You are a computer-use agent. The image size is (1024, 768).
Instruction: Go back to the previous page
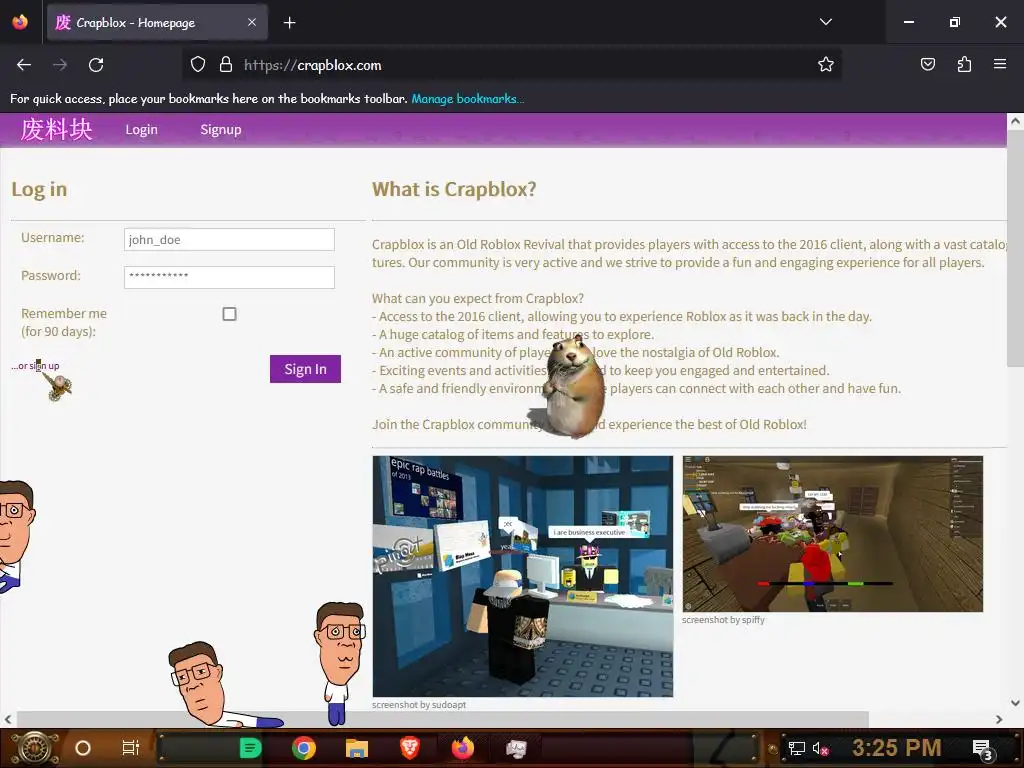coord(24,65)
